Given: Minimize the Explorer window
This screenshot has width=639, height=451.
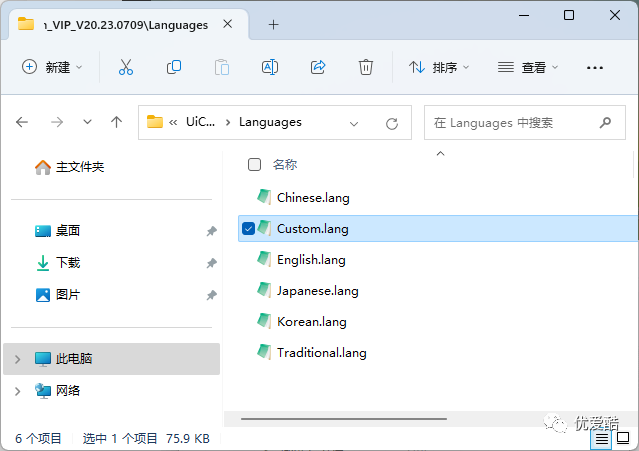Looking at the screenshot, I should (524, 15).
